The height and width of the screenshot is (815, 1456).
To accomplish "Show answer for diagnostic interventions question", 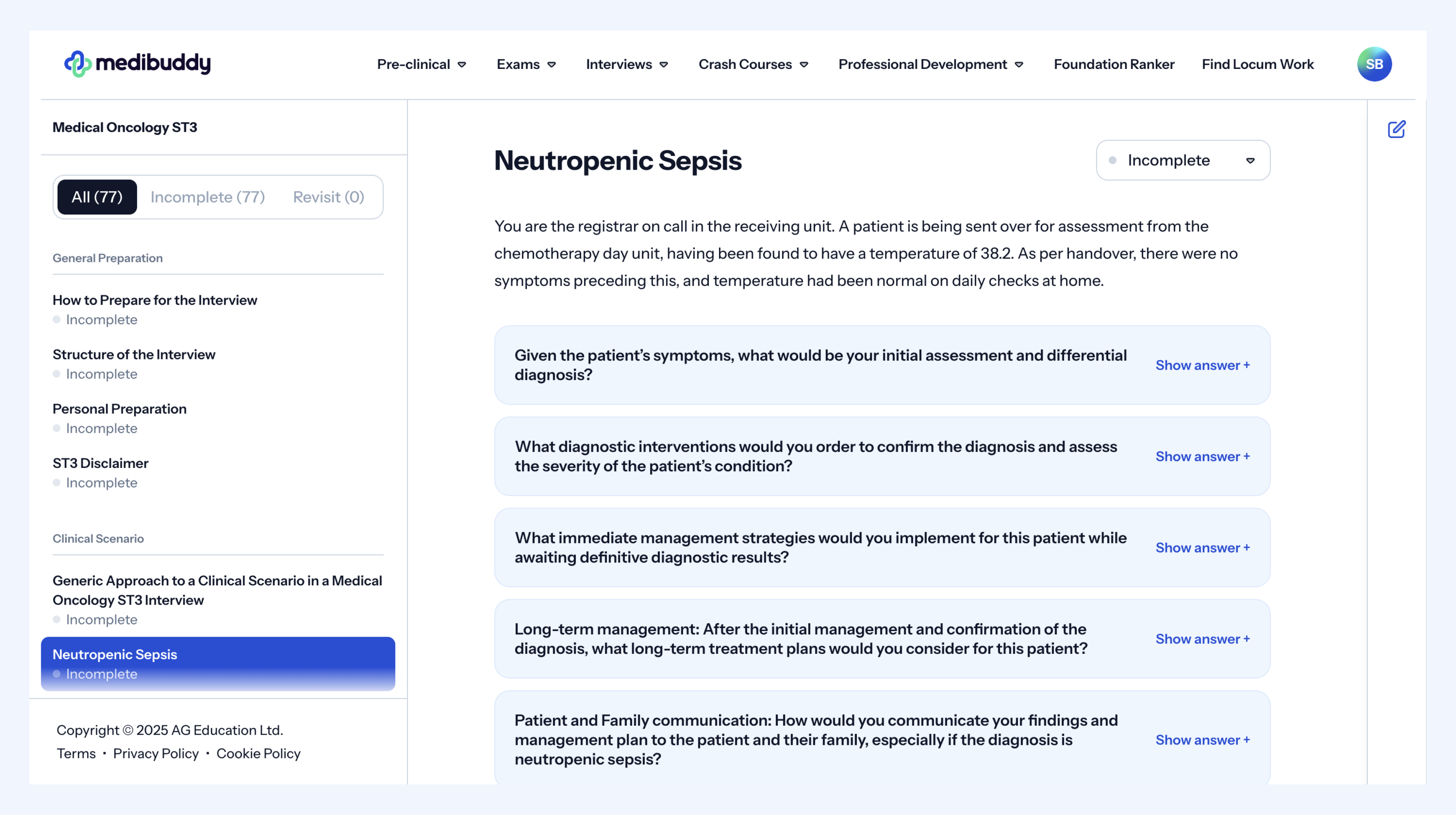I will coord(1202,456).
